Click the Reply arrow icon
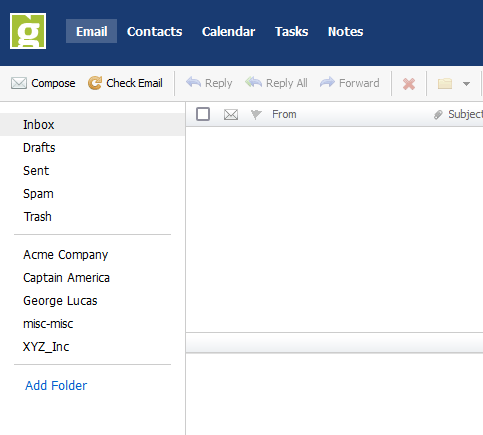483x435 pixels. pyautogui.click(x=193, y=82)
